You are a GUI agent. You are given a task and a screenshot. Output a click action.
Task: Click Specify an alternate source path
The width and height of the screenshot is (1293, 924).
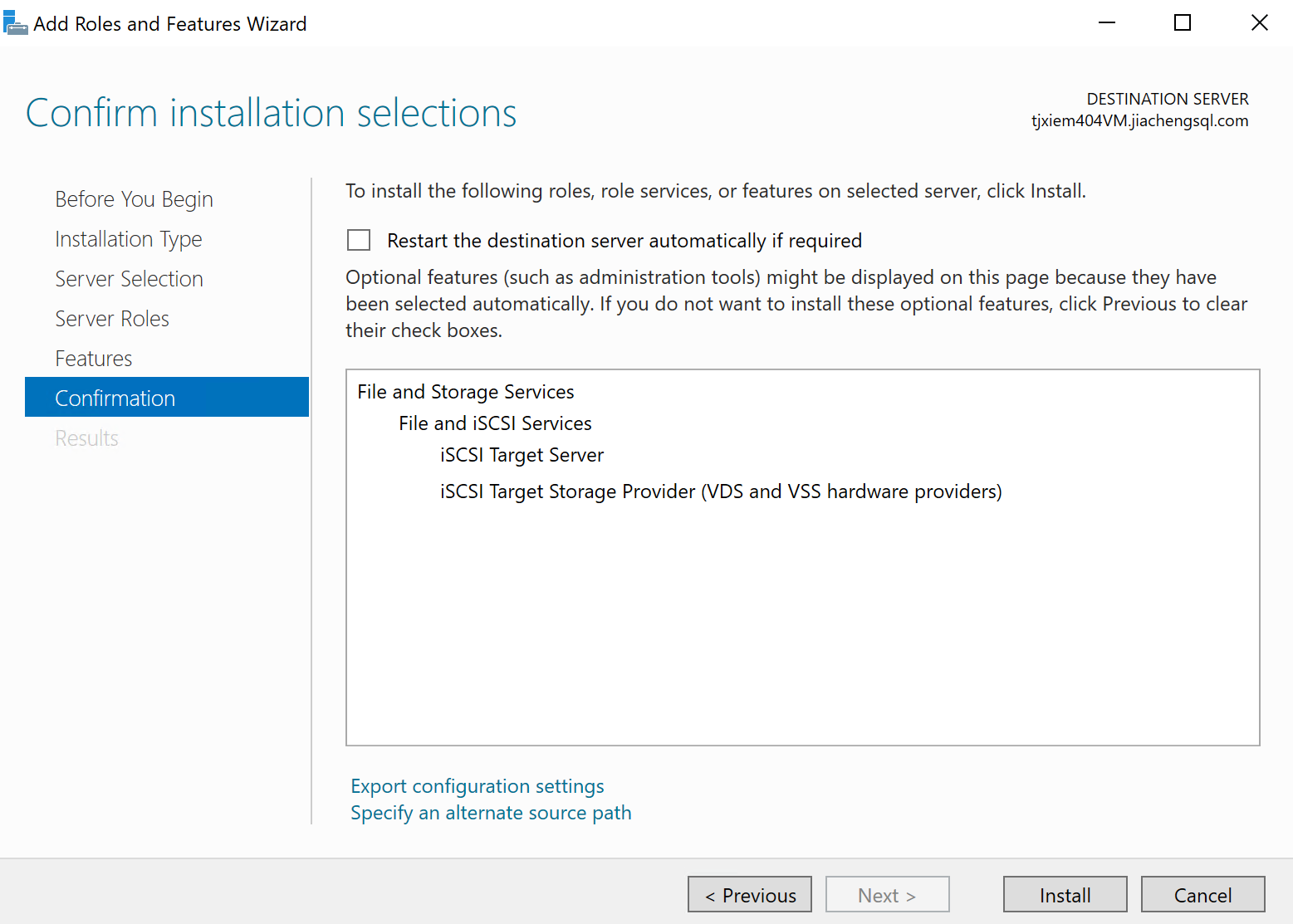[x=490, y=813]
